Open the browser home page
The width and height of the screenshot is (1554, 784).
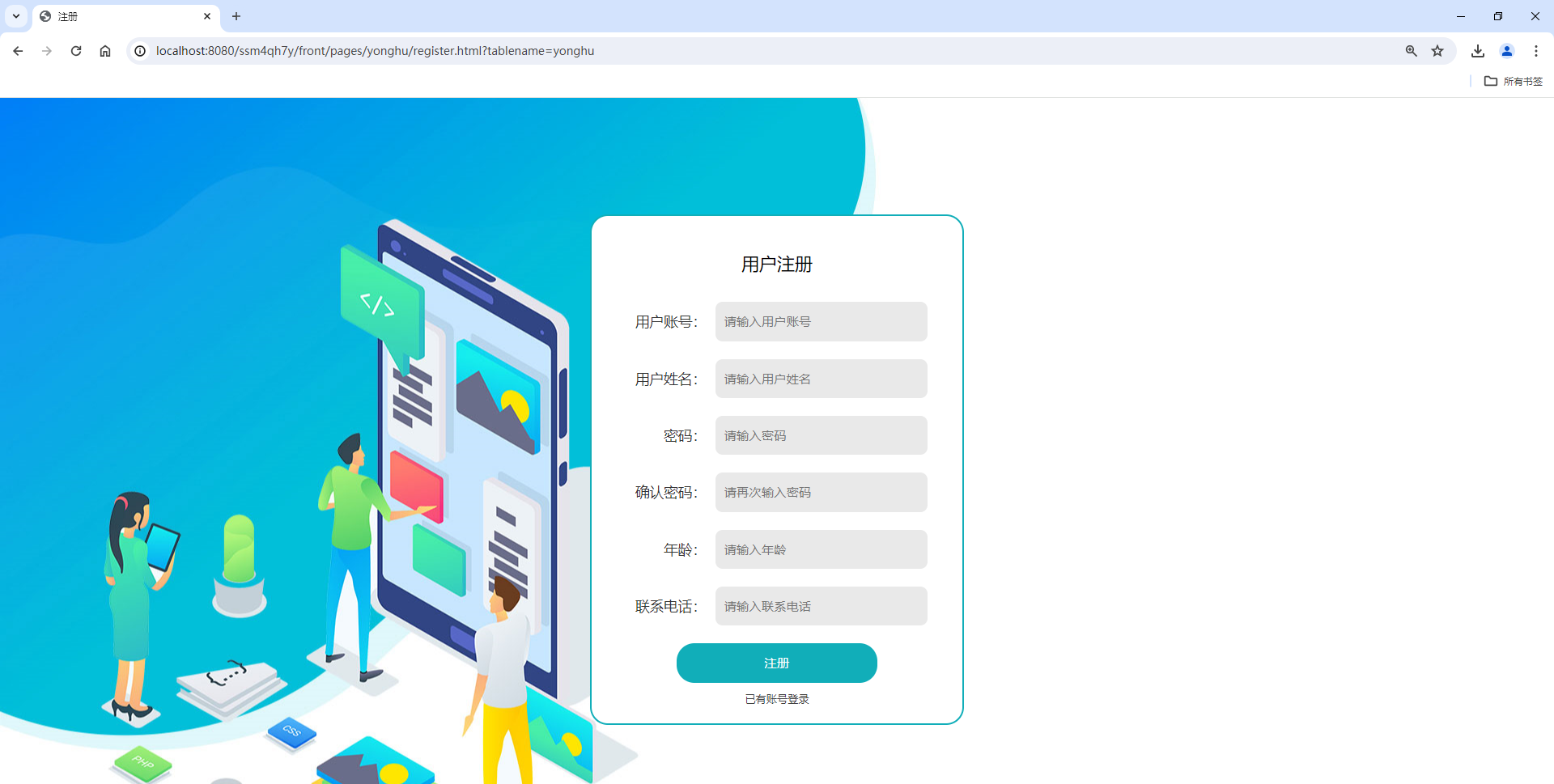(x=105, y=50)
